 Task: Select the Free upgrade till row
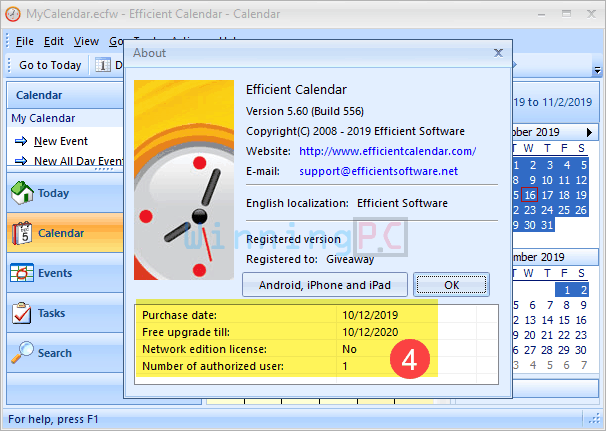click(317, 332)
